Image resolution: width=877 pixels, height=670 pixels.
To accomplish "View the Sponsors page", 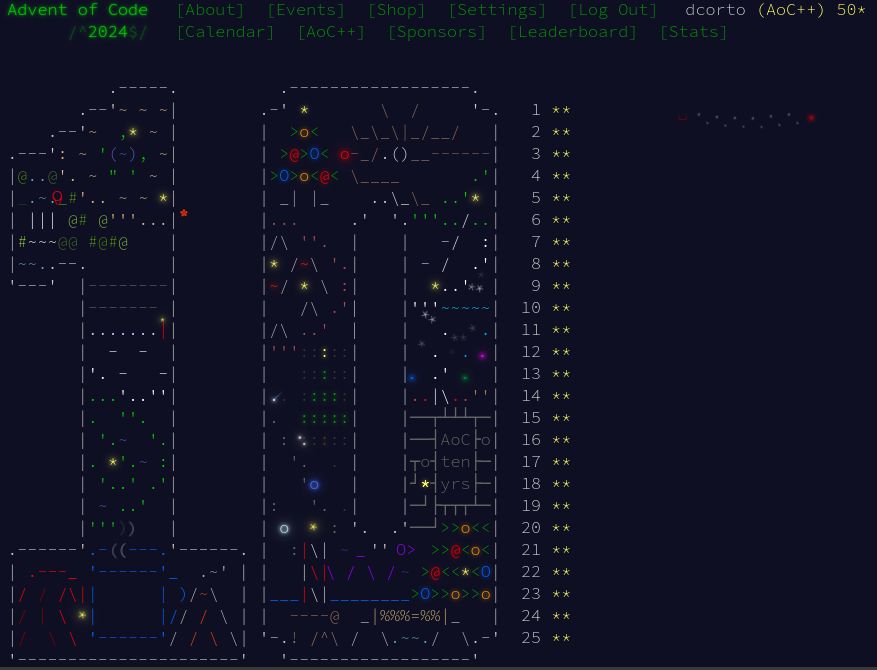I will (x=436, y=32).
